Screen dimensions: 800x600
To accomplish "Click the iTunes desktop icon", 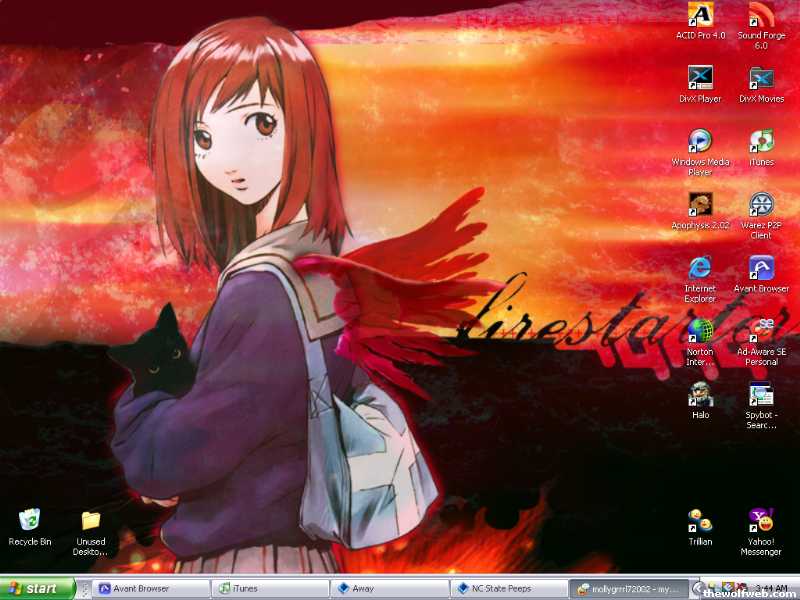I will pos(761,148).
